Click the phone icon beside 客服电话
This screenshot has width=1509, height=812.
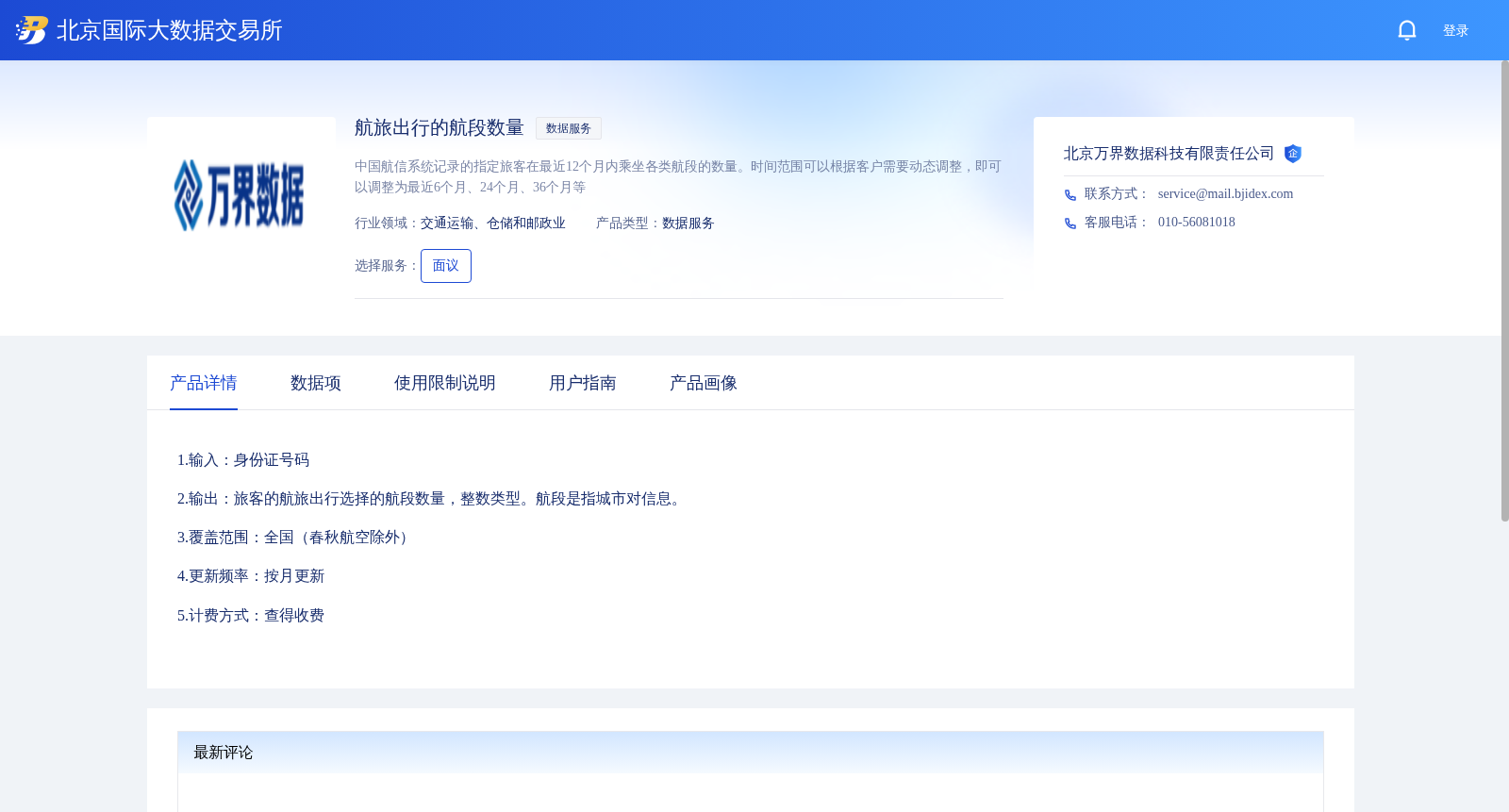coord(1070,224)
